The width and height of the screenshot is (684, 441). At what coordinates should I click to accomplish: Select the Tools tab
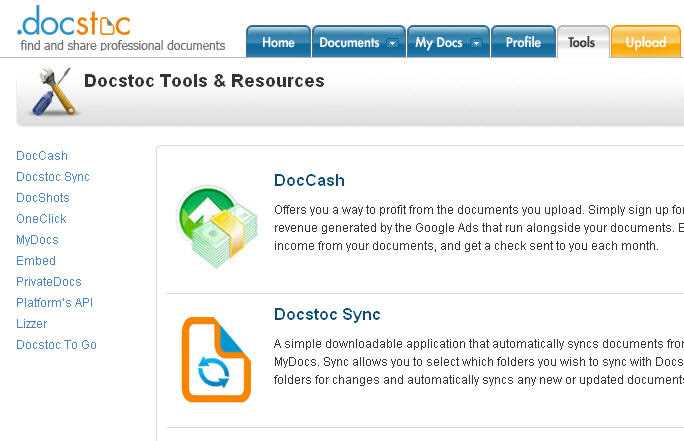pos(583,42)
